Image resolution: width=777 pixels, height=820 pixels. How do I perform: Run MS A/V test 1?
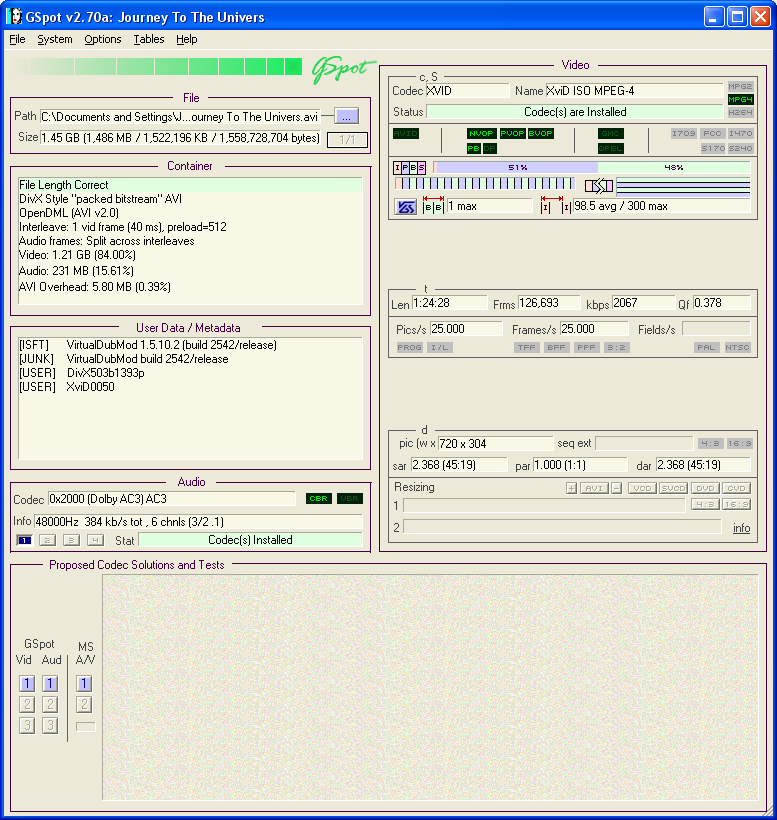click(84, 684)
